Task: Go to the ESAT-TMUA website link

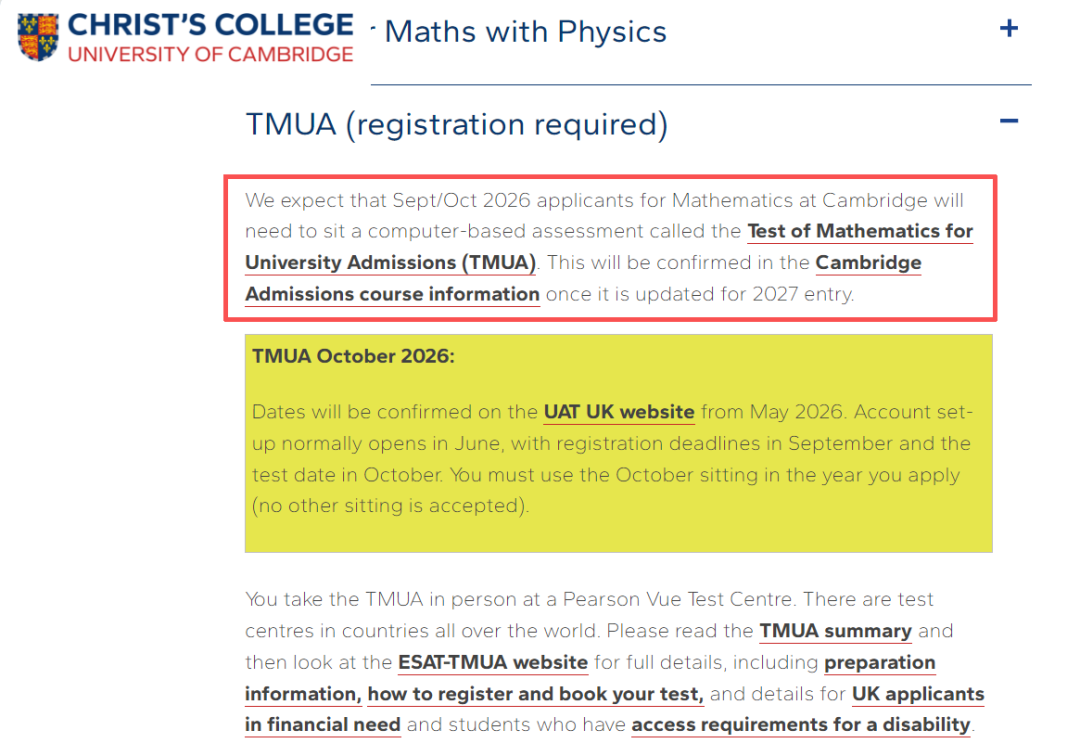Action: [492, 663]
